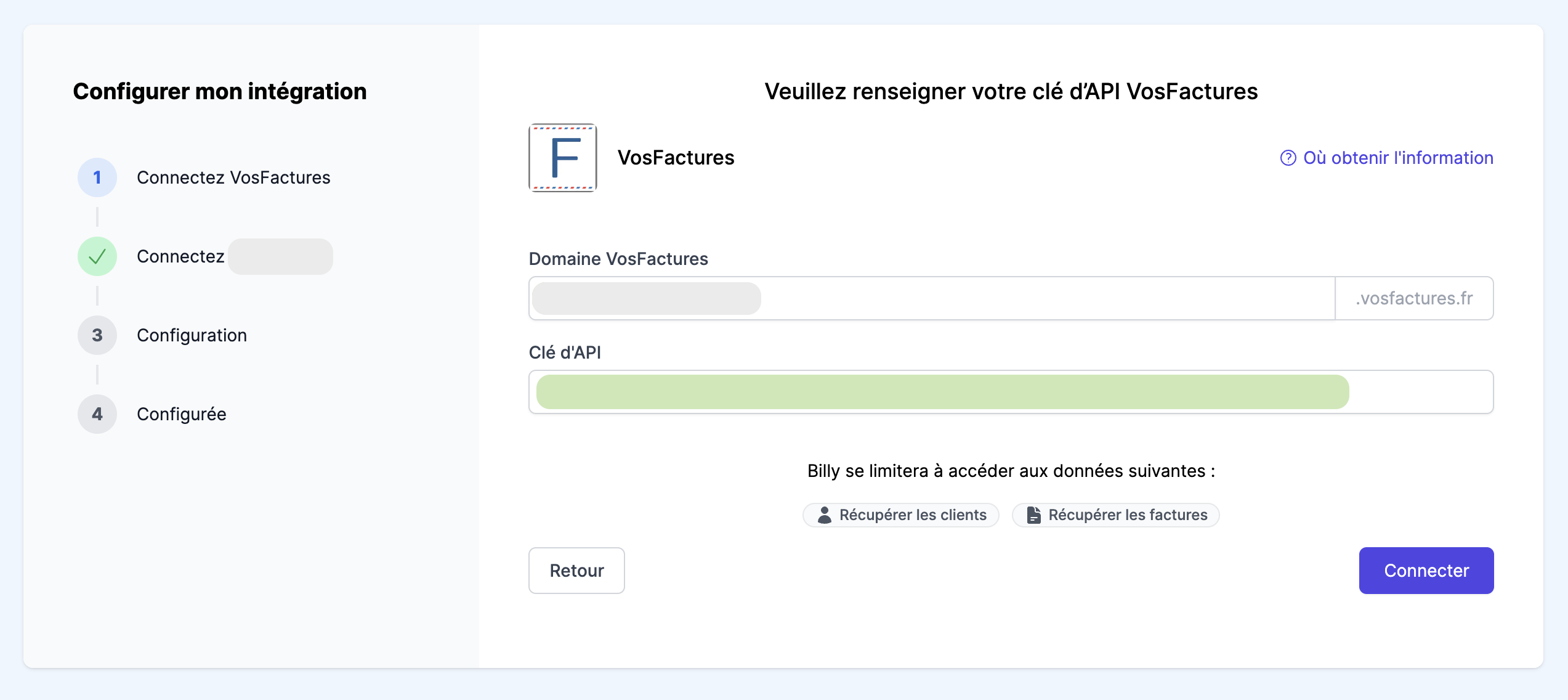Click the document icon in Récupérer les factures
This screenshot has height=700, width=1568.
click(x=1033, y=515)
